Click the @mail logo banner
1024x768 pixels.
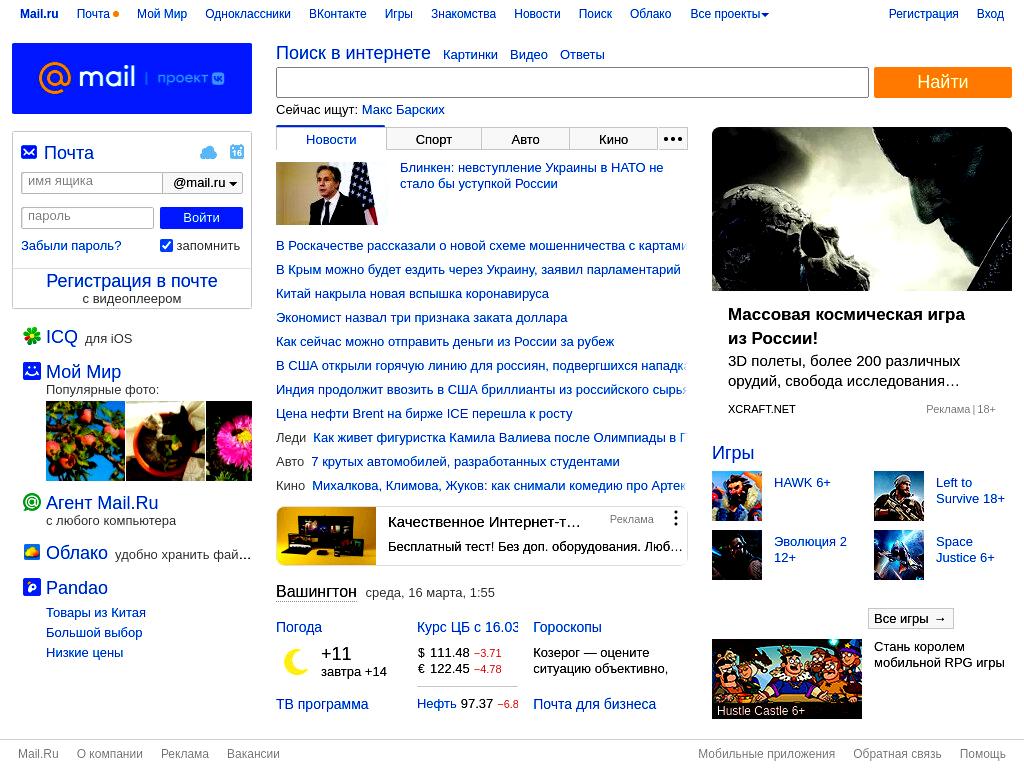point(132,78)
